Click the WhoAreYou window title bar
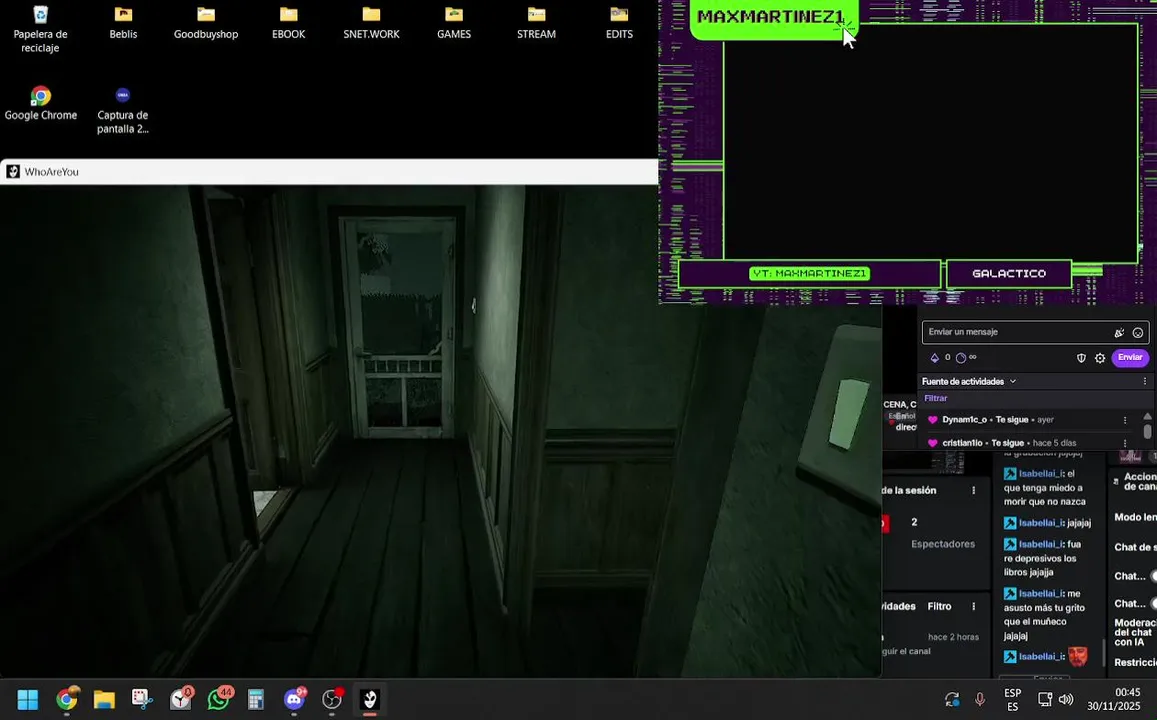This screenshot has height=720, width=1157. tap(329, 172)
